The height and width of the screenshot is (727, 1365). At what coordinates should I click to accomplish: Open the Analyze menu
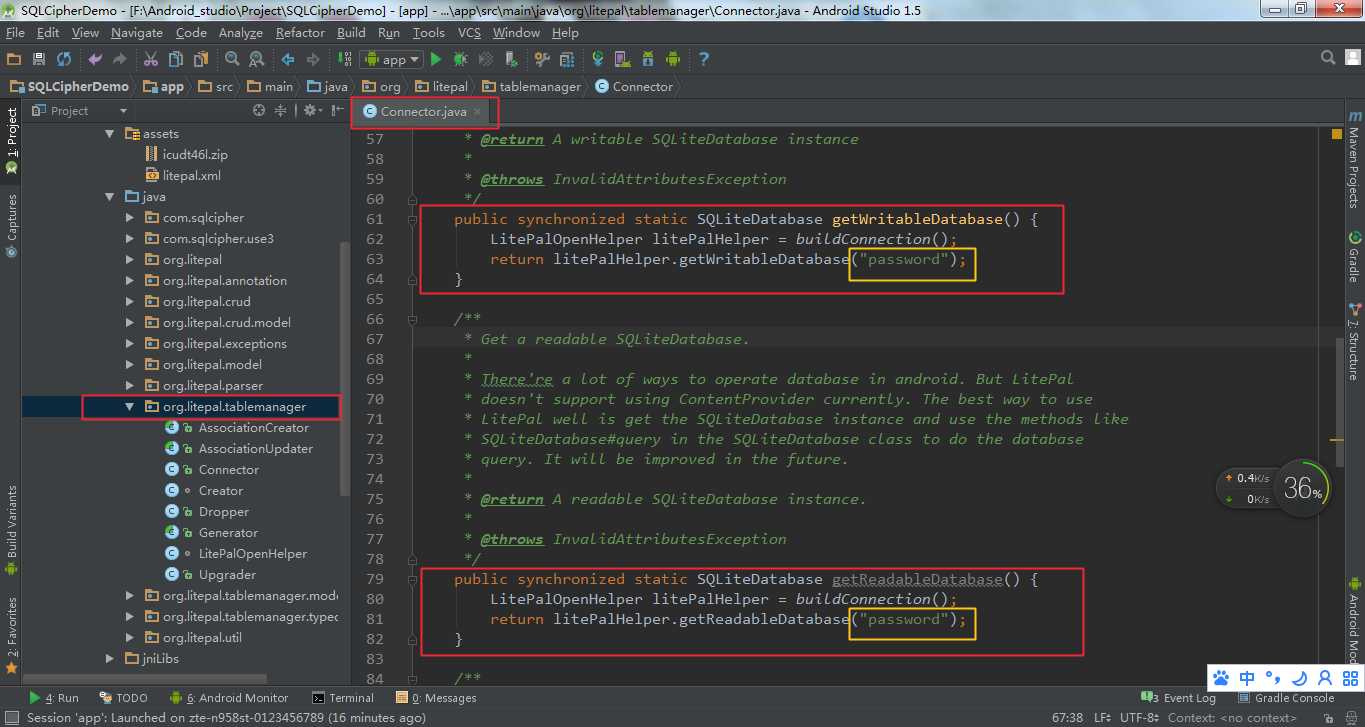[240, 32]
